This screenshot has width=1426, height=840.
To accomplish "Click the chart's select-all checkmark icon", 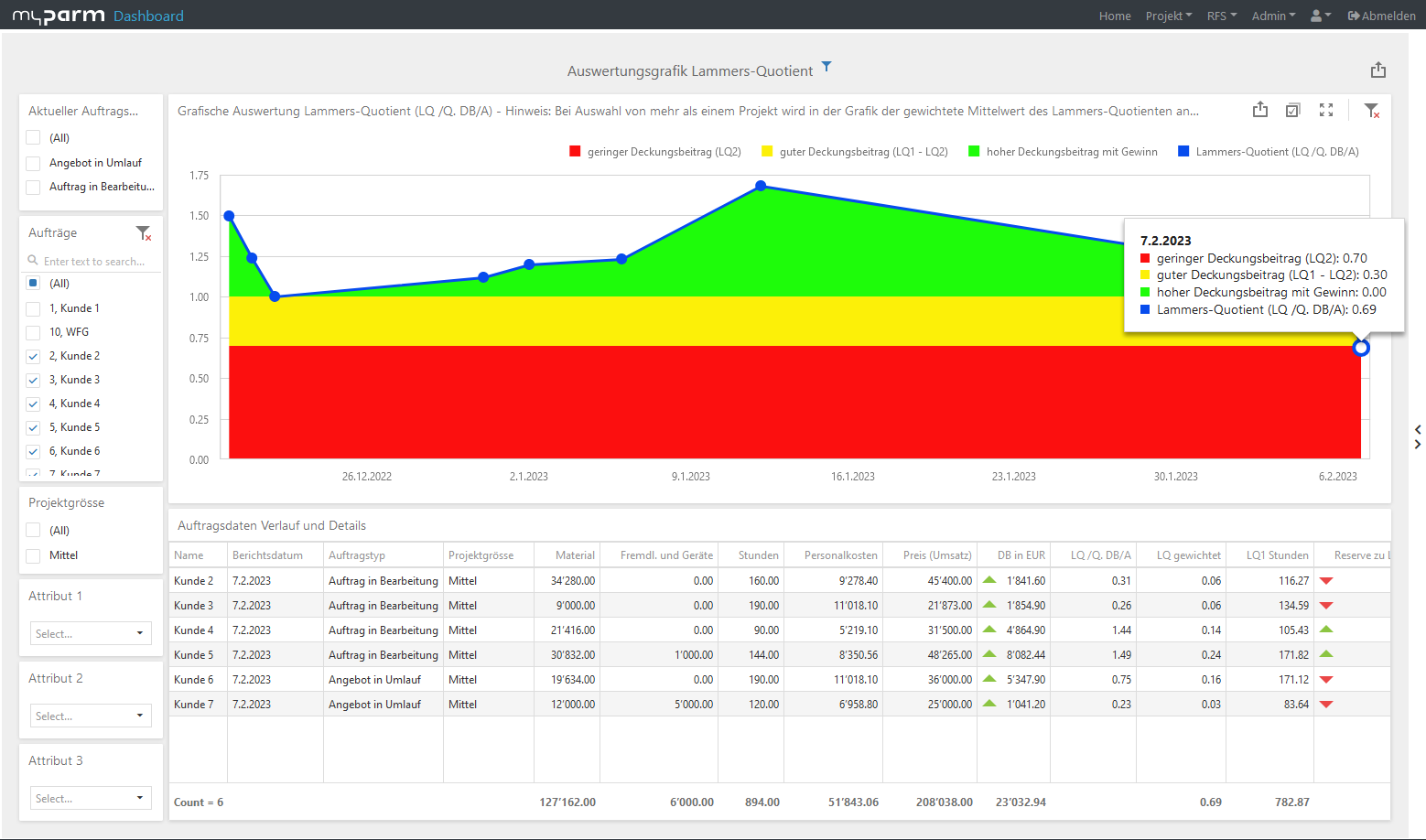I will (x=1292, y=110).
